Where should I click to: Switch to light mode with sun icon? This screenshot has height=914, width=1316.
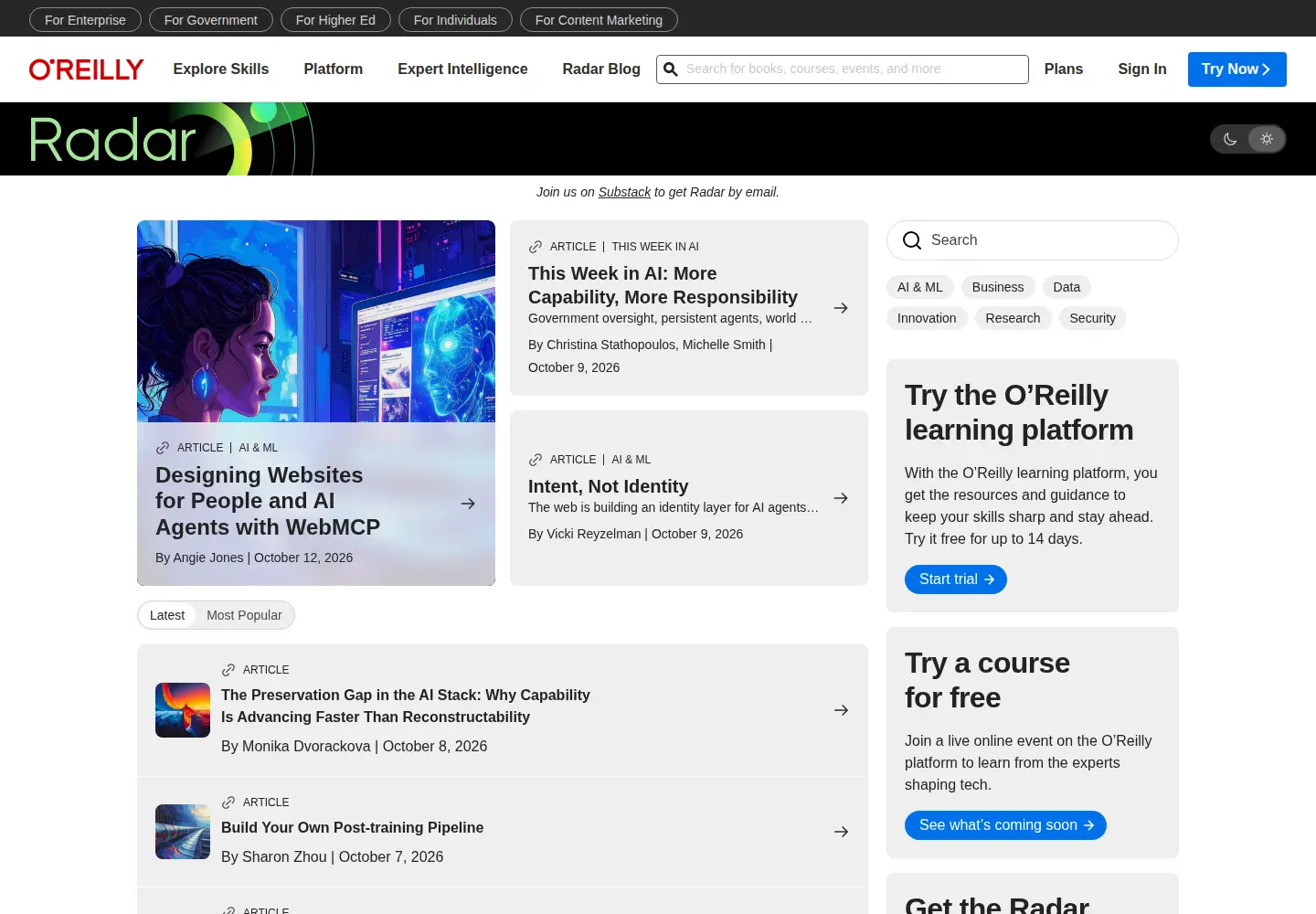(1267, 139)
